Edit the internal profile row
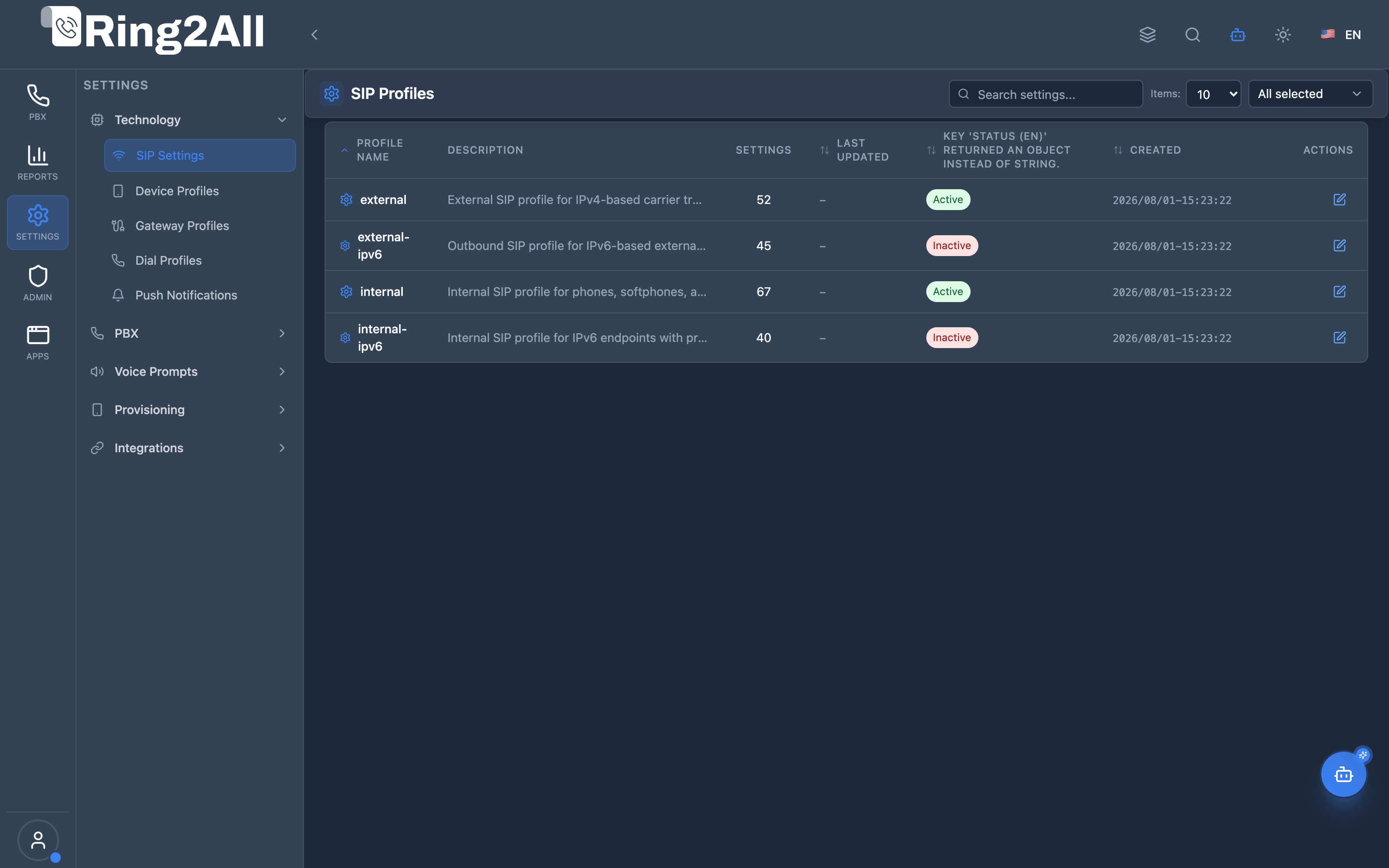Screen dimensions: 1389x868 pos(1339,291)
